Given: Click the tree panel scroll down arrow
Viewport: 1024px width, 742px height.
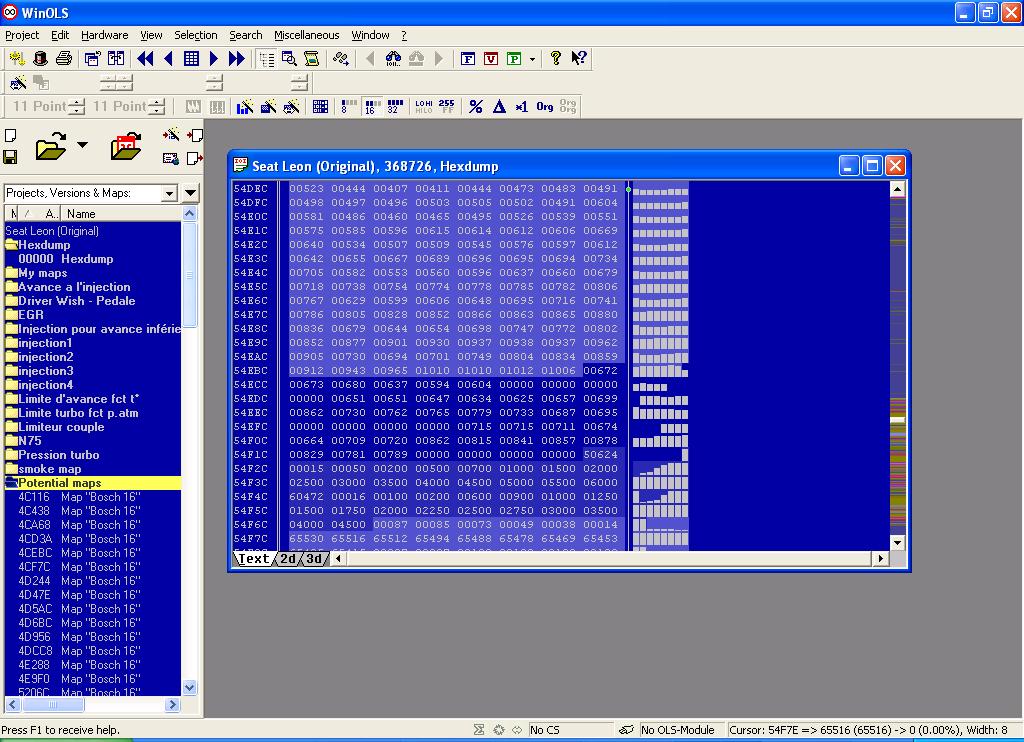Looking at the screenshot, I should coord(189,687).
